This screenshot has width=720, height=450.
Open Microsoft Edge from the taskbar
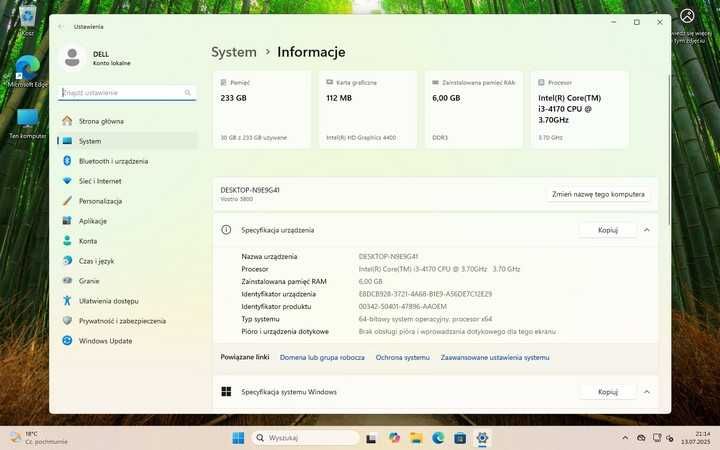click(438, 438)
